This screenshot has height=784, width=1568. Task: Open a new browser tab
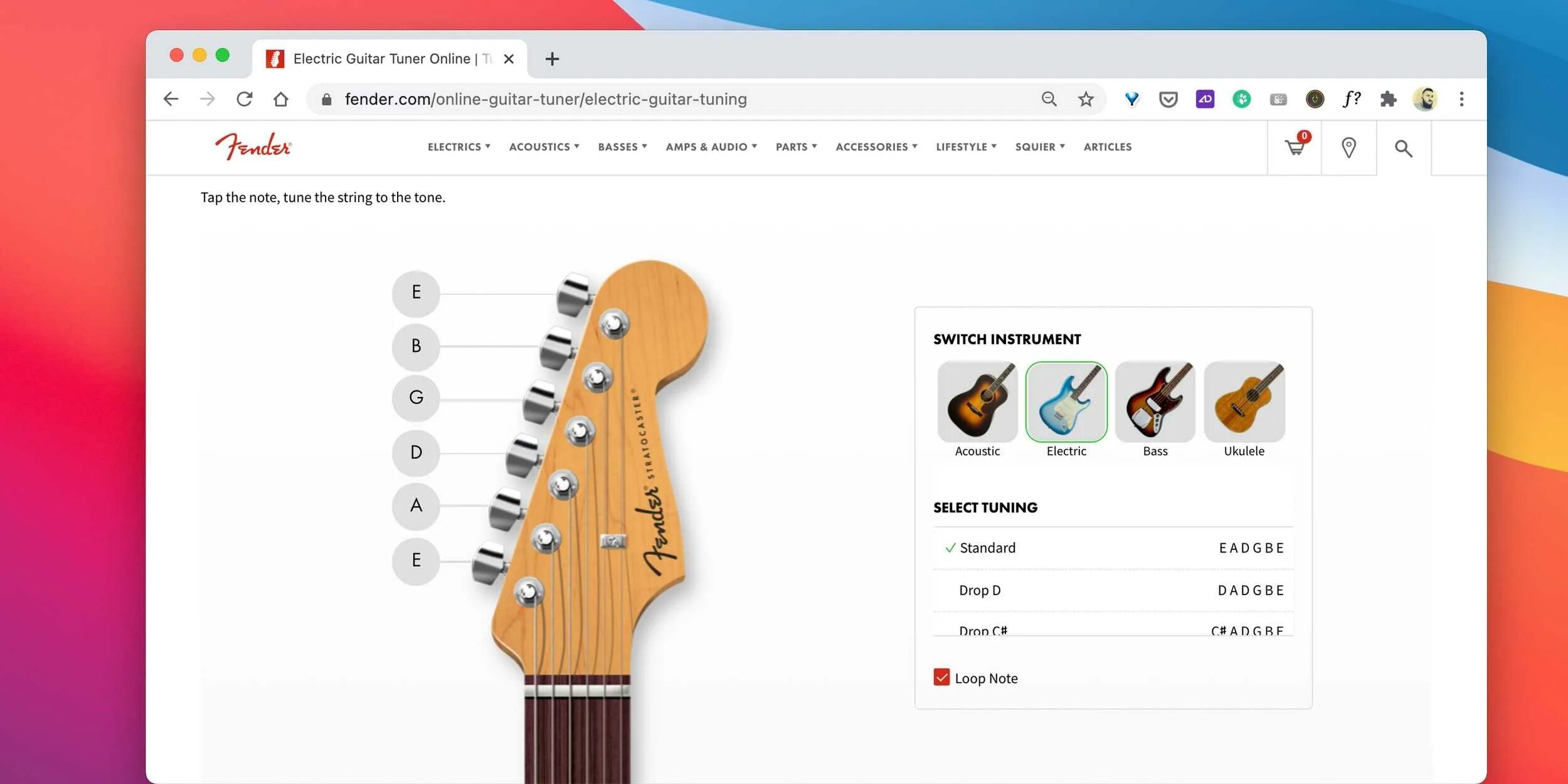point(552,59)
